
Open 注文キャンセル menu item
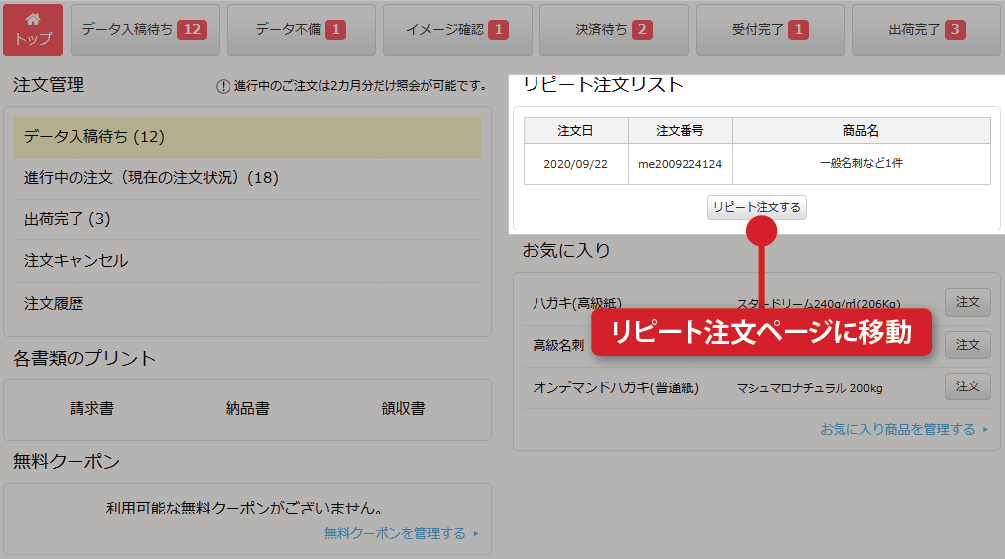[x=247, y=261]
